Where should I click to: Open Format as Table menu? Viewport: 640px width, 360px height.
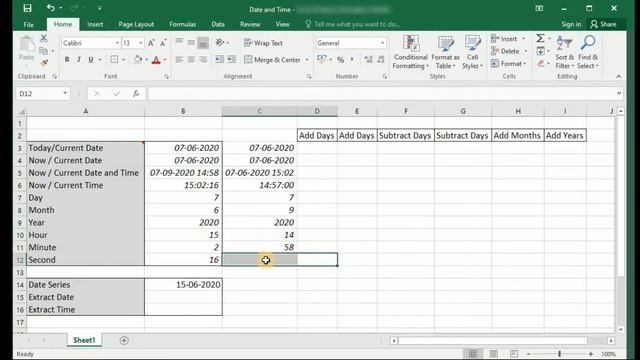click(445, 52)
